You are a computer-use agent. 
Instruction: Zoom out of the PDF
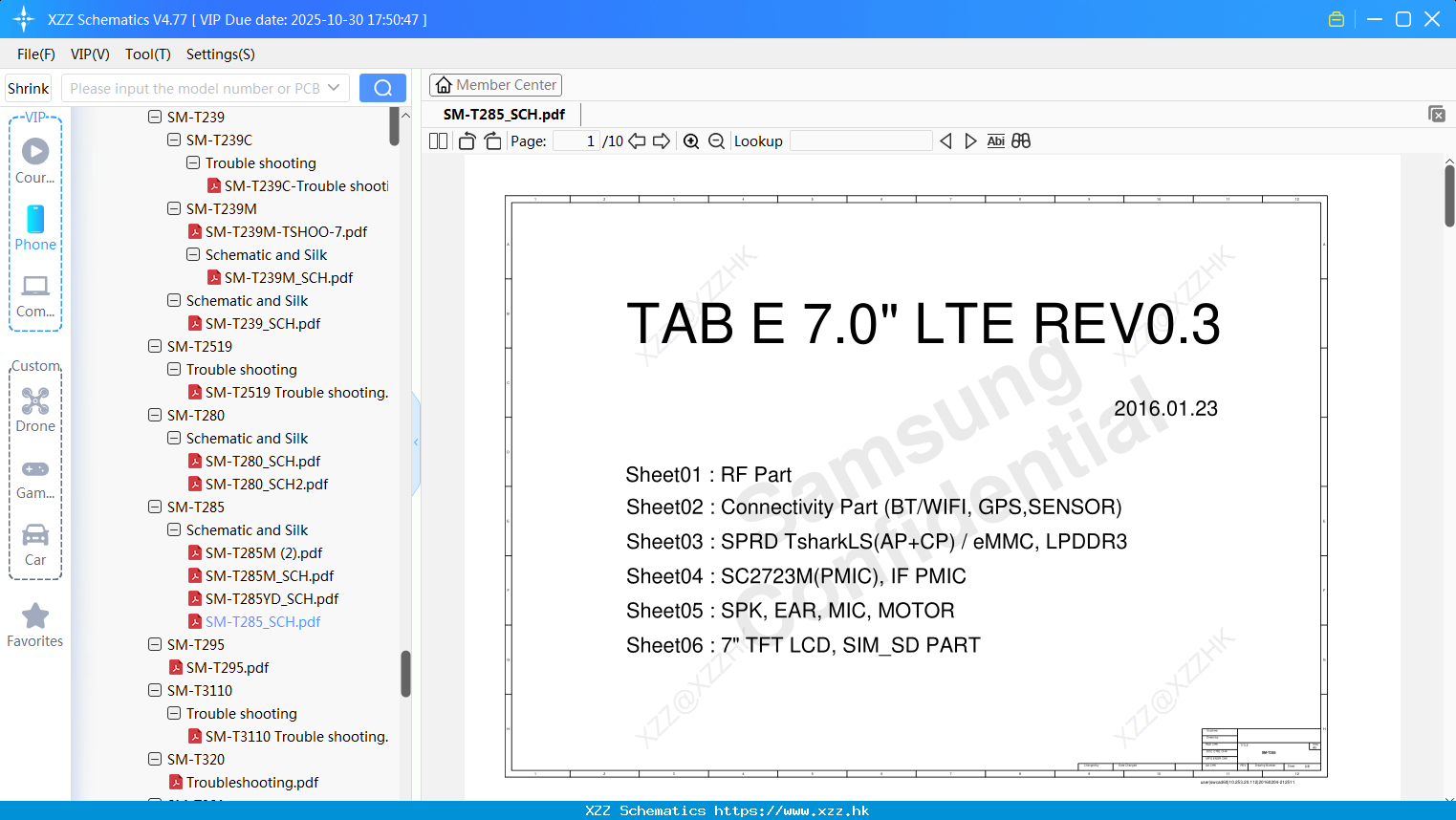716,140
